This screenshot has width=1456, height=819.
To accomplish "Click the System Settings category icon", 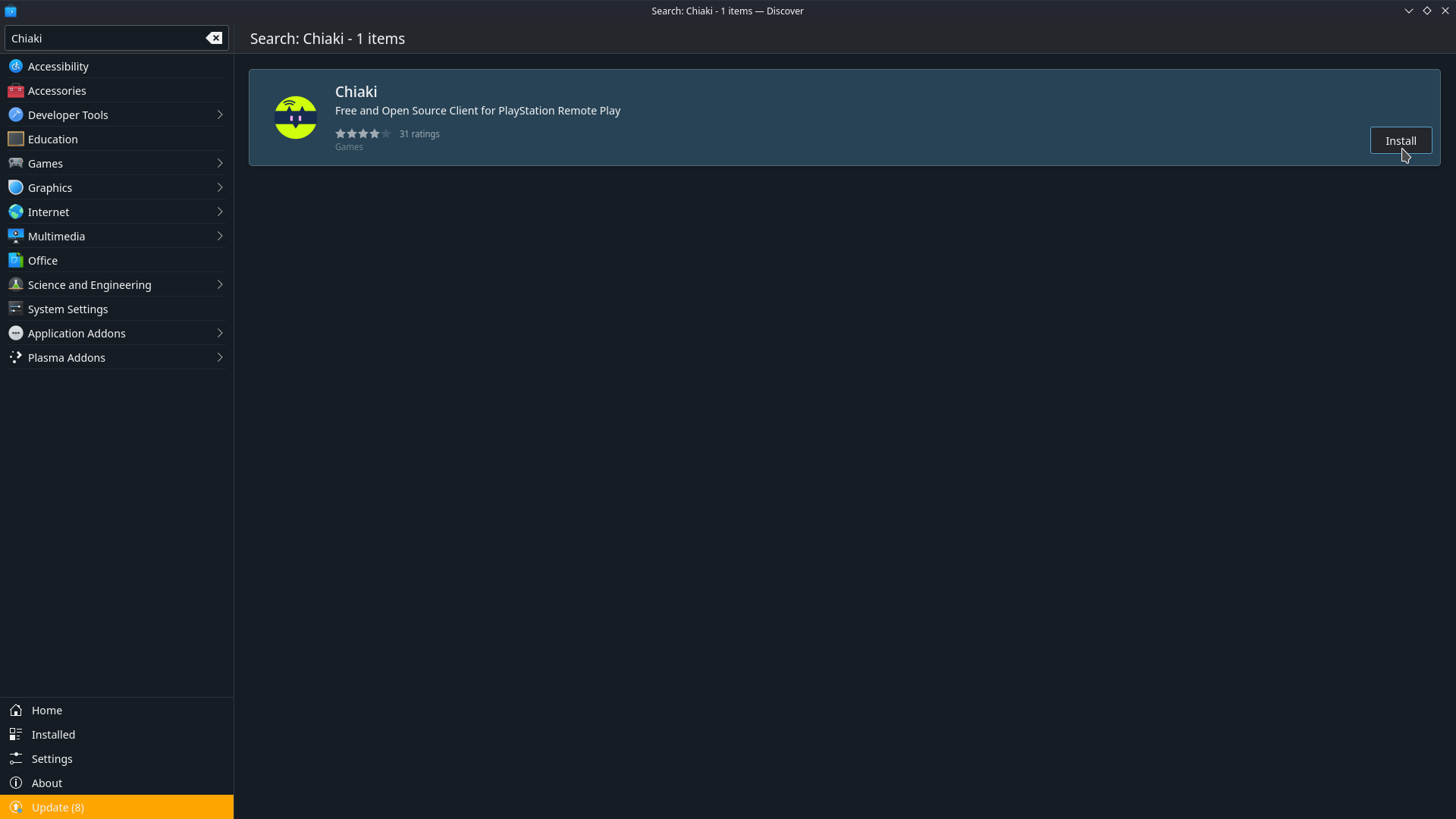I will point(15,309).
